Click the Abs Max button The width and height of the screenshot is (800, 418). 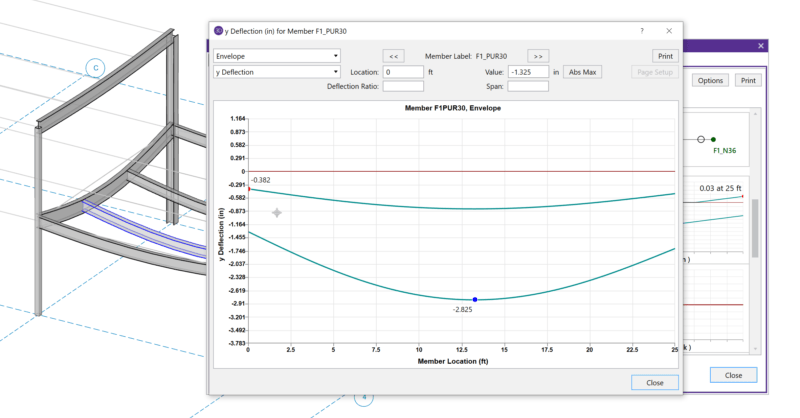click(x=582, y=72)
